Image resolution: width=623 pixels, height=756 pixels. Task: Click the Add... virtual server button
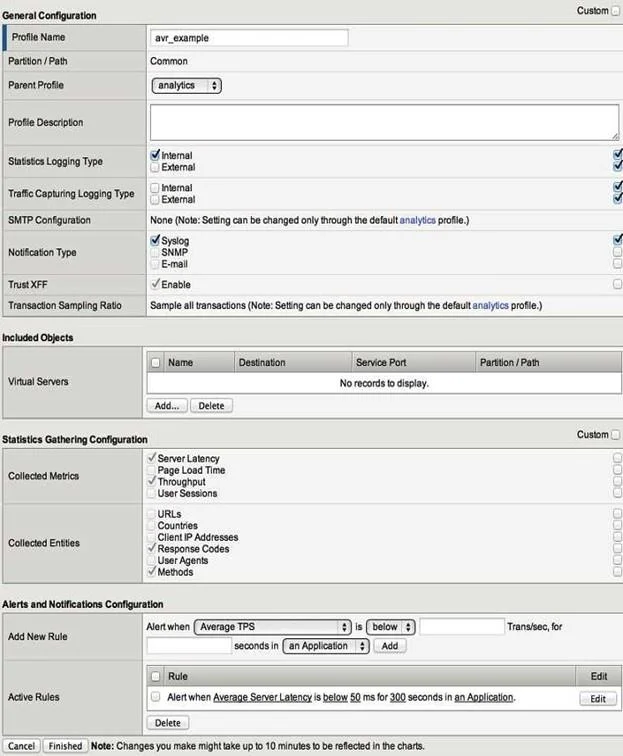tap(167, 406)
